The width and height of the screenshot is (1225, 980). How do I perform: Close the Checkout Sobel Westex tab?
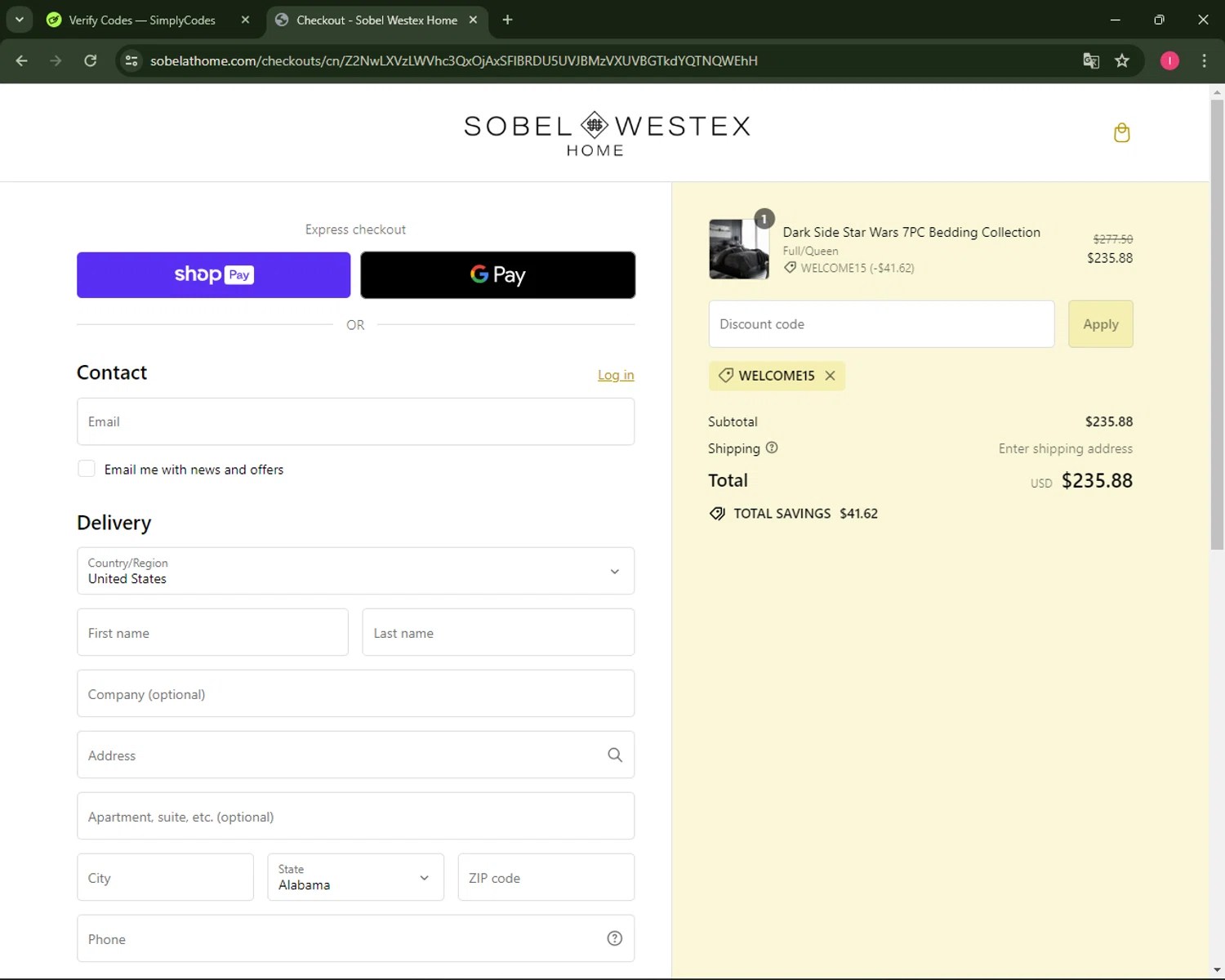[x=473, y=20]
